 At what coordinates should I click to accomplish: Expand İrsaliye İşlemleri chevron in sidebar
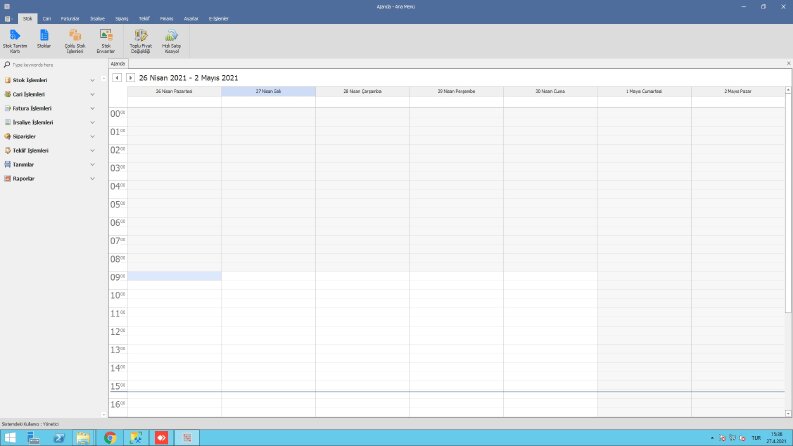(93, 122)
